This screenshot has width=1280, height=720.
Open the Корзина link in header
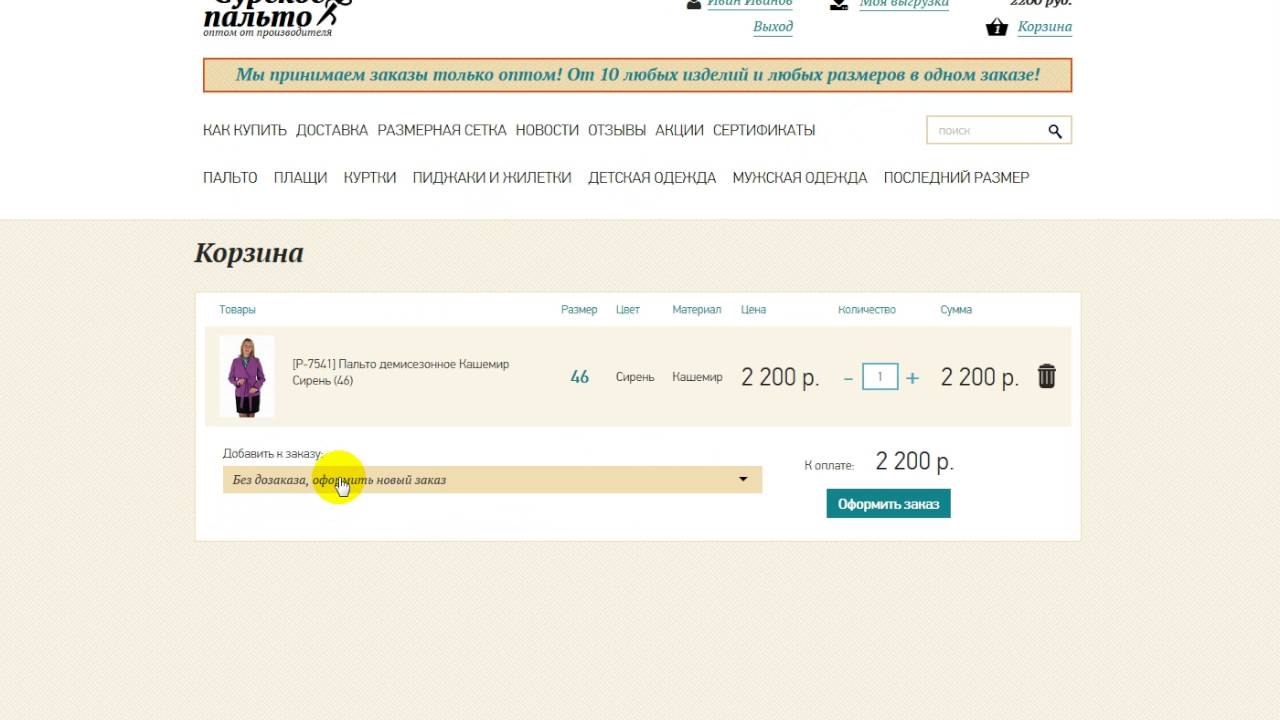coord(1045,27)
